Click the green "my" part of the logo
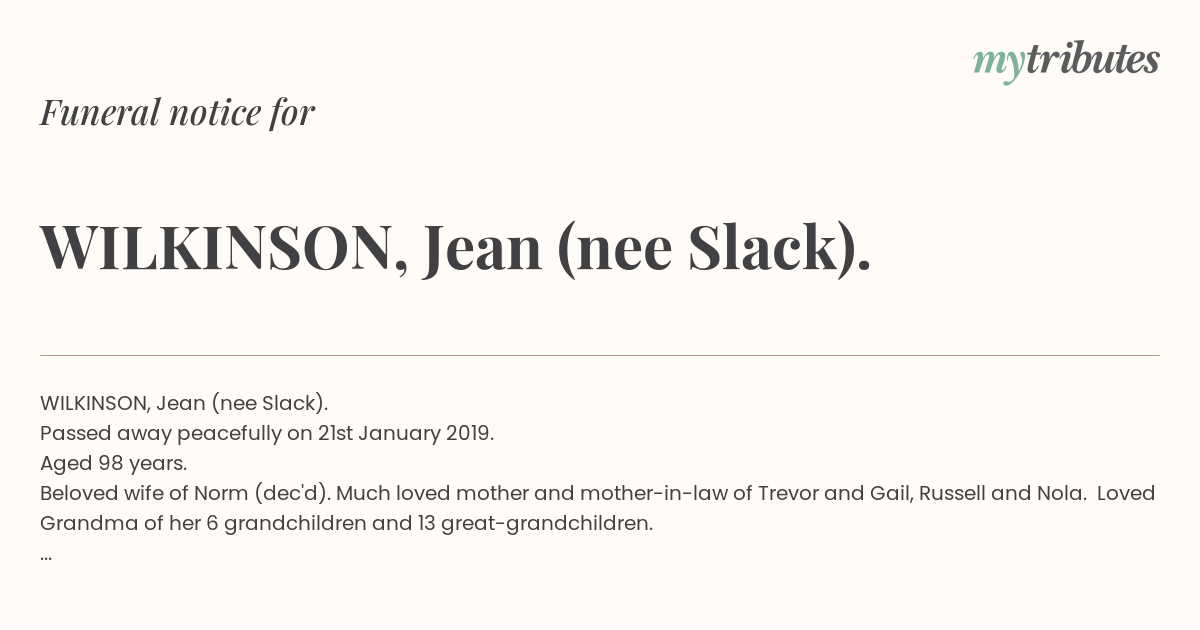 click(x=998, y=65)
